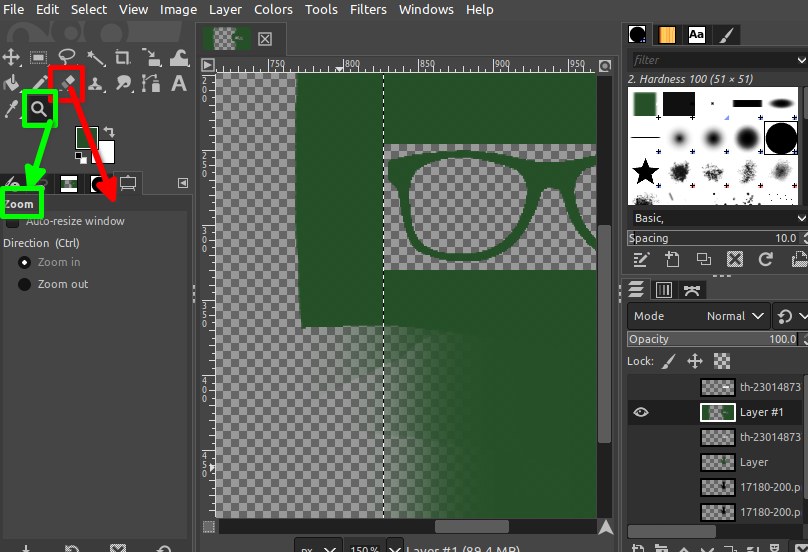Viewport: 808px width, 552px height.
Task: Click the Fuzzy Select wand tool
Action: [96, 57]
